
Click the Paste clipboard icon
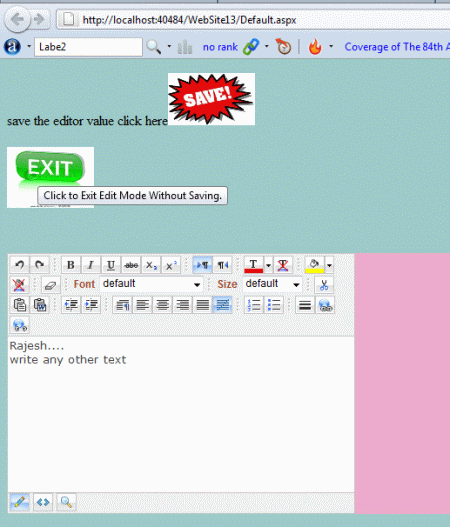tap(19, 305)
